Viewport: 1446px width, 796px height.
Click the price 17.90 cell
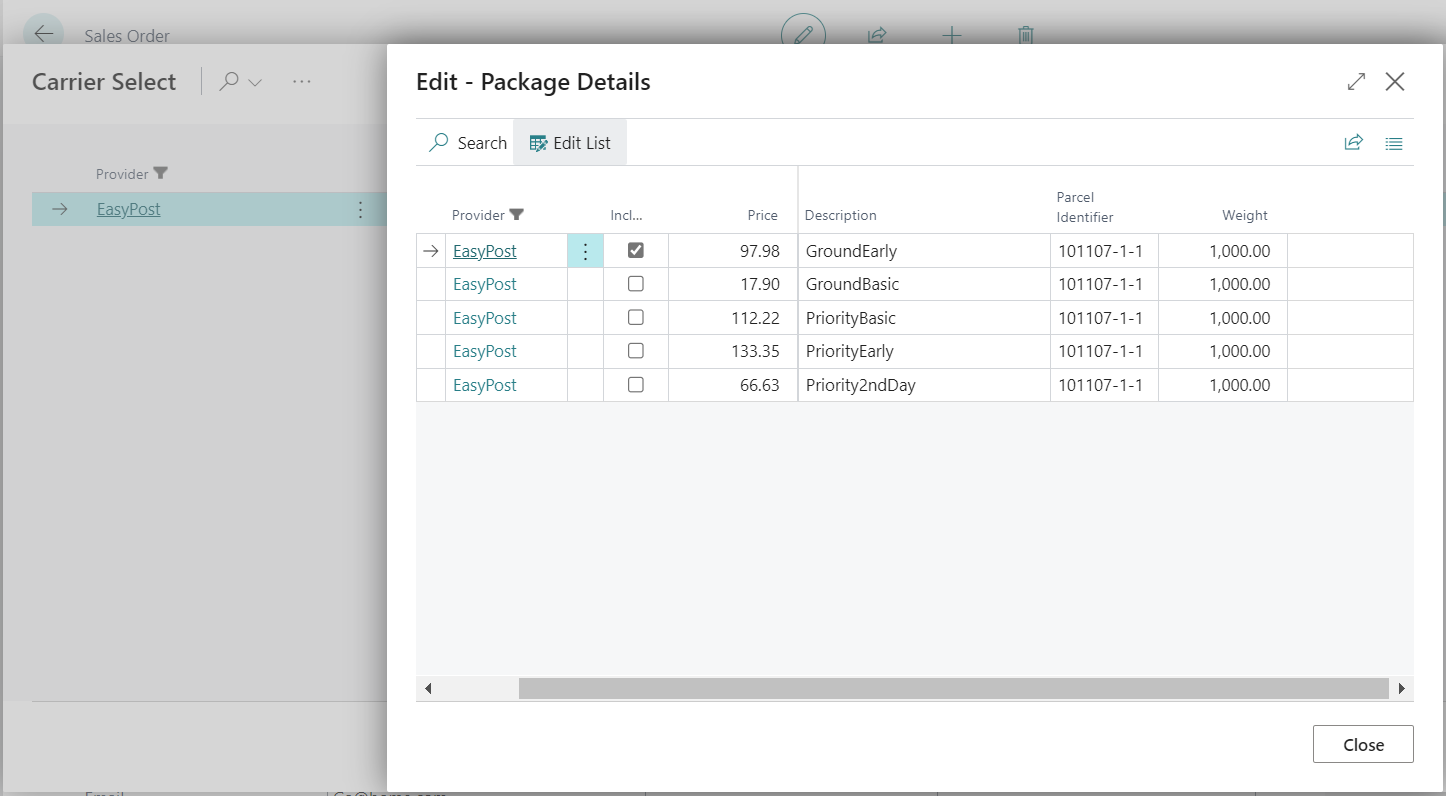coord(733,284)
